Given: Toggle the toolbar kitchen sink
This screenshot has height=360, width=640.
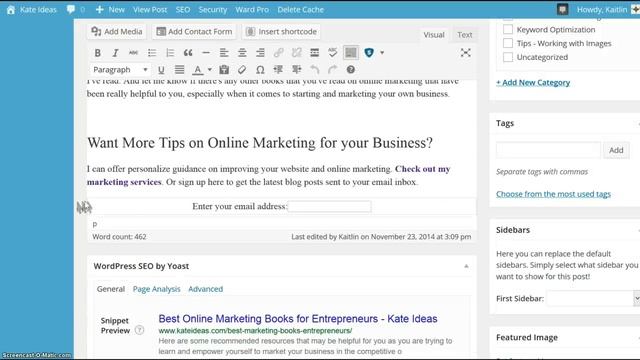Looking at the screenshot, I should point(351,53).
